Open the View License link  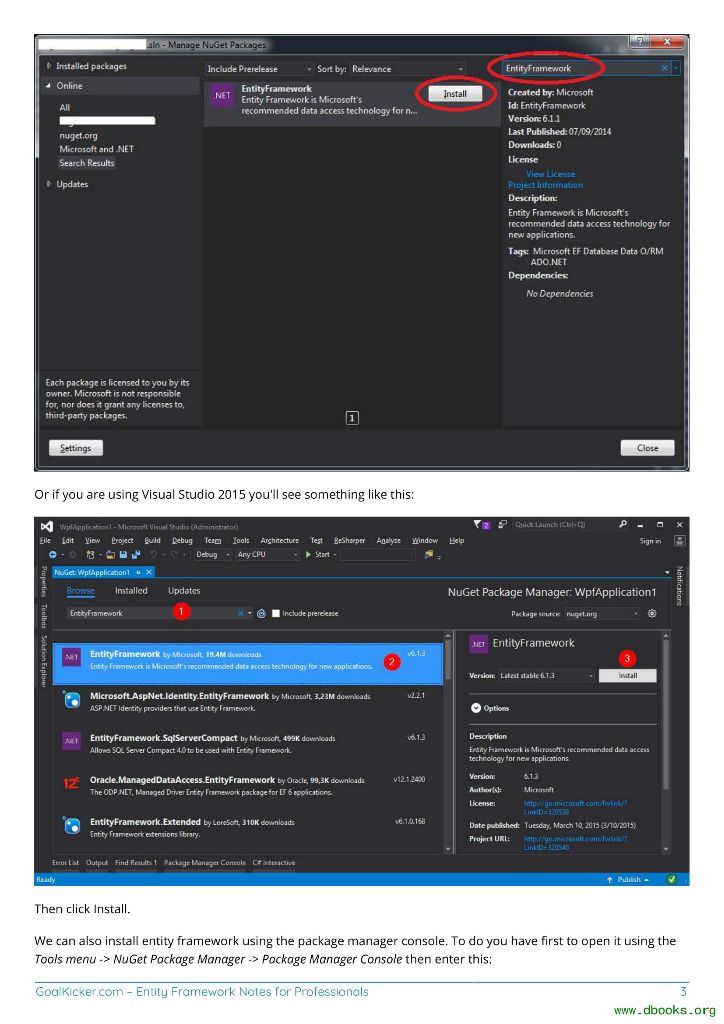(x=550, y=174)
